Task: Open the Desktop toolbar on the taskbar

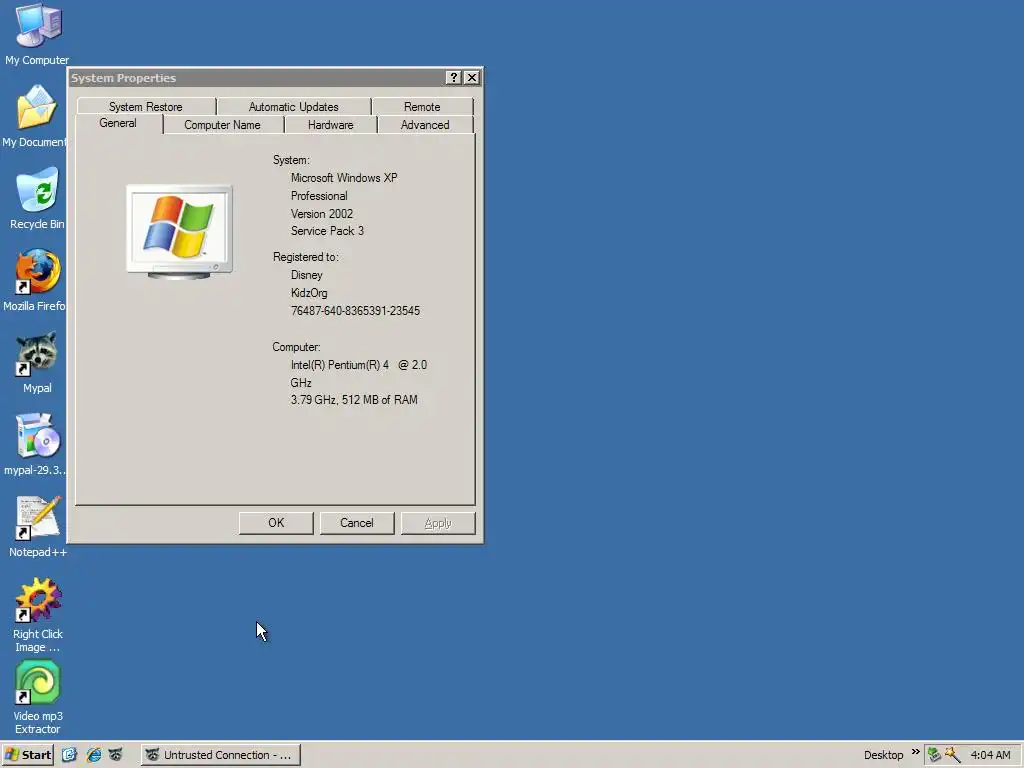Action: pos(884,755)
